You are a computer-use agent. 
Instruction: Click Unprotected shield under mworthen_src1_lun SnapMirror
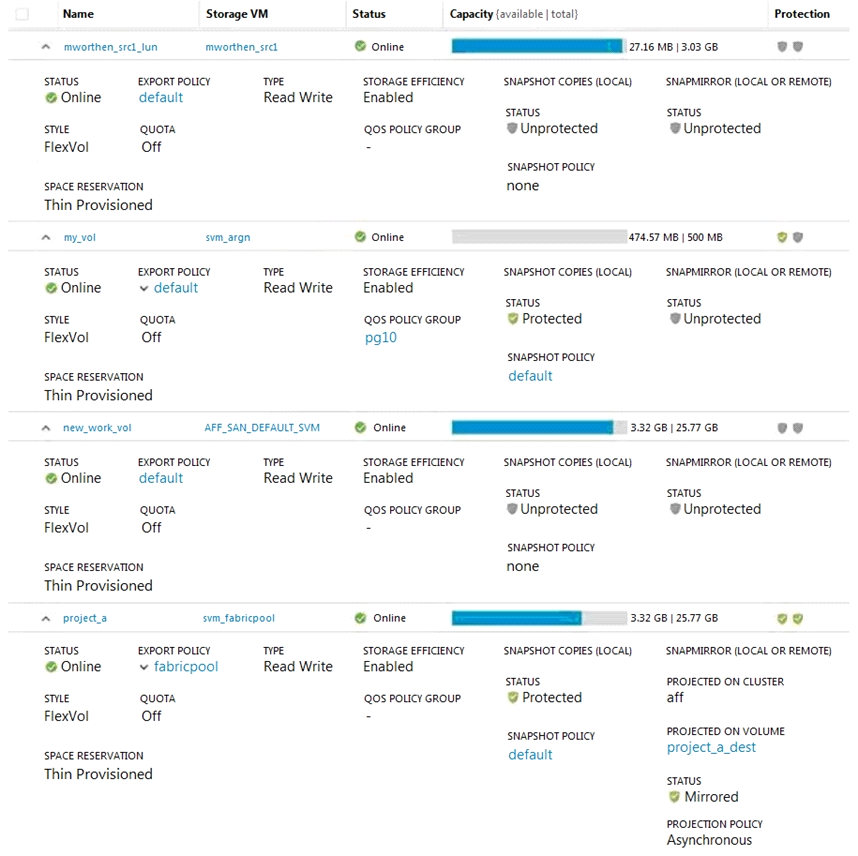pyautogui.click(x=675, y=128)
